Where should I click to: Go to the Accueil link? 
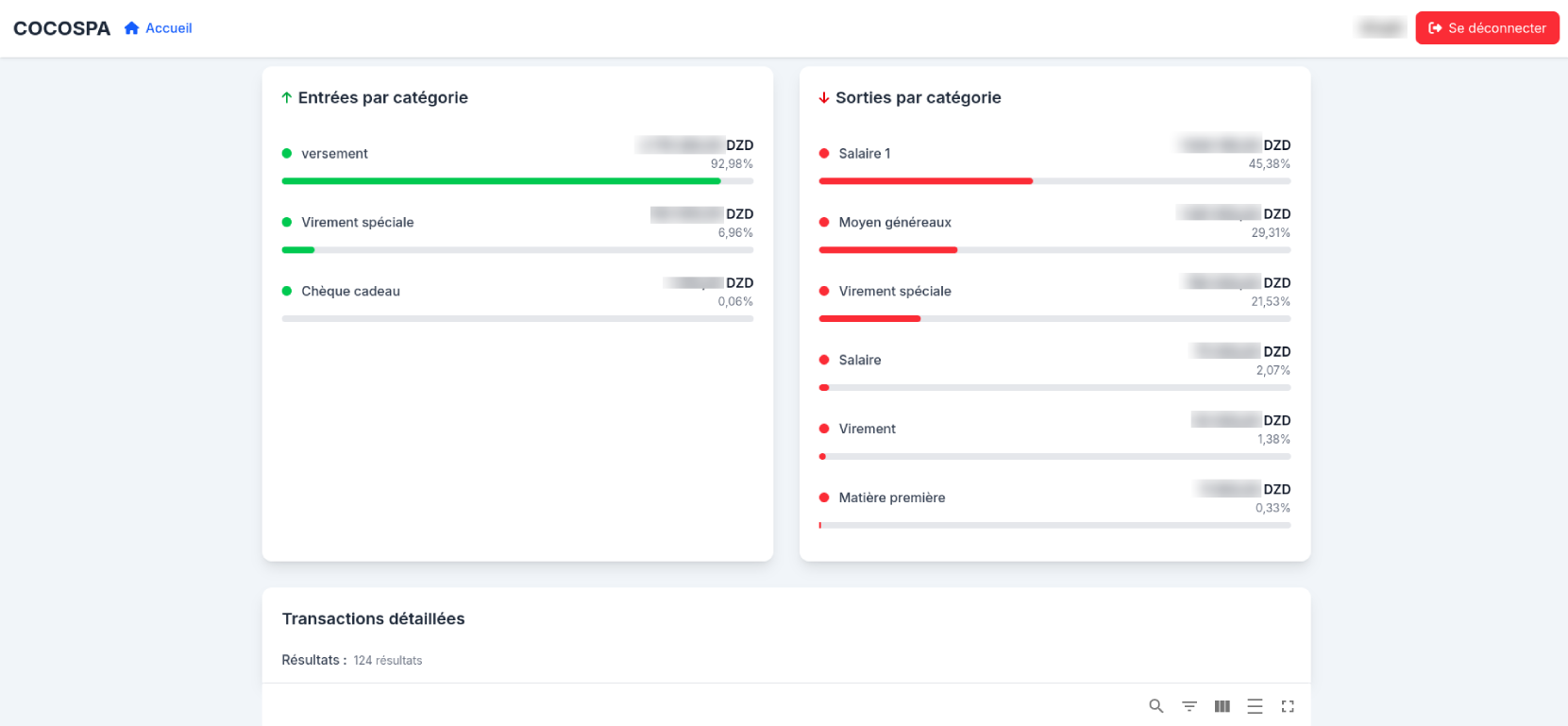(x=168, y=28)
